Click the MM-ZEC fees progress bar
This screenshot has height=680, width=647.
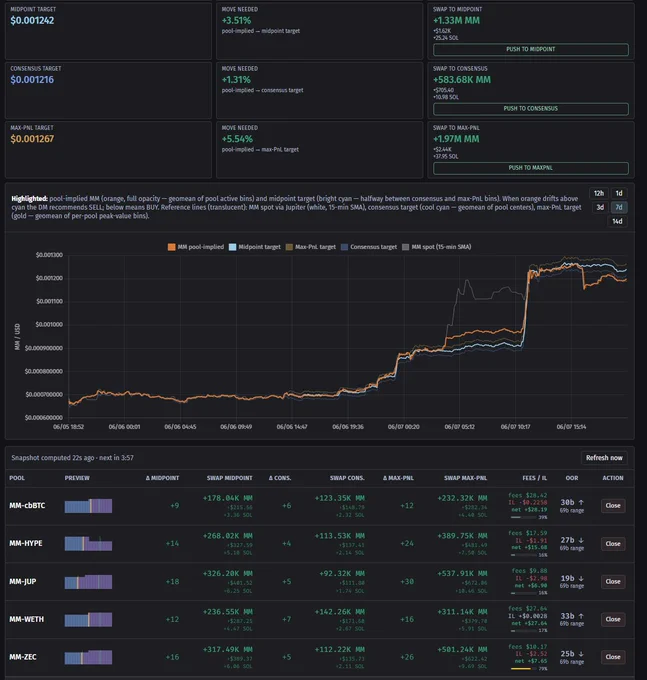click(x=524, y=668)
